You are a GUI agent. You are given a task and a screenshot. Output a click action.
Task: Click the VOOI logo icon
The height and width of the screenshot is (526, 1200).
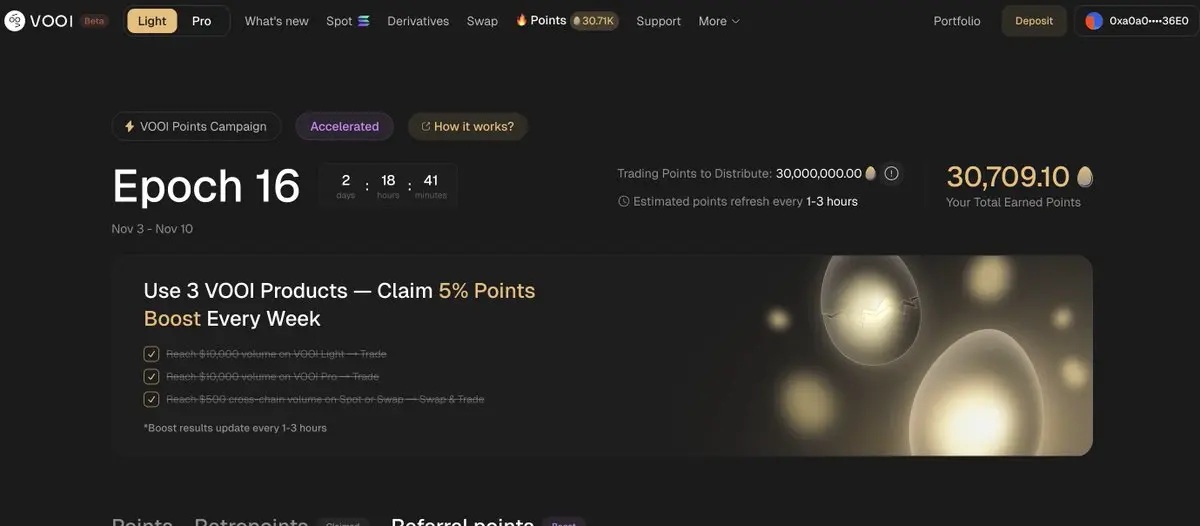(x=15, y=21)
